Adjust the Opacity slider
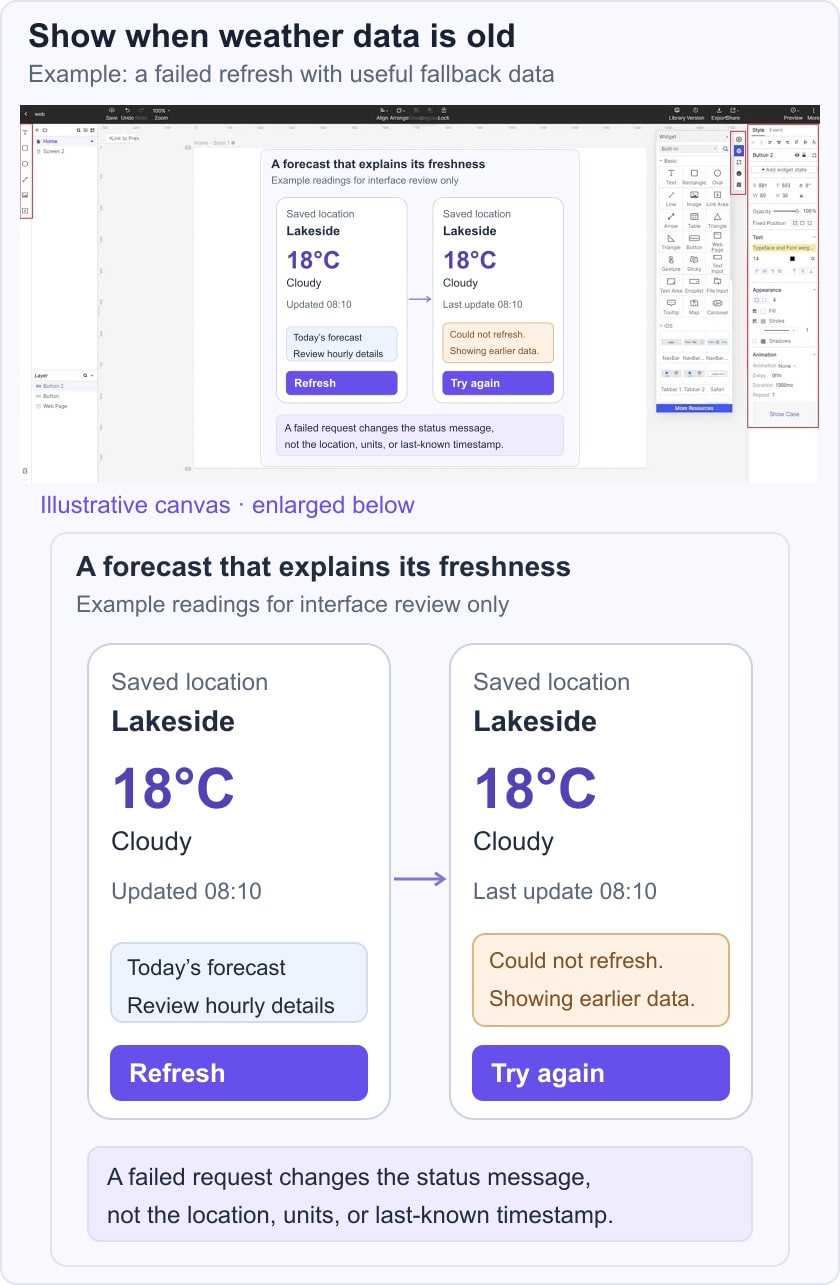This screenshot has height=1285, width=840. (785, 211)
